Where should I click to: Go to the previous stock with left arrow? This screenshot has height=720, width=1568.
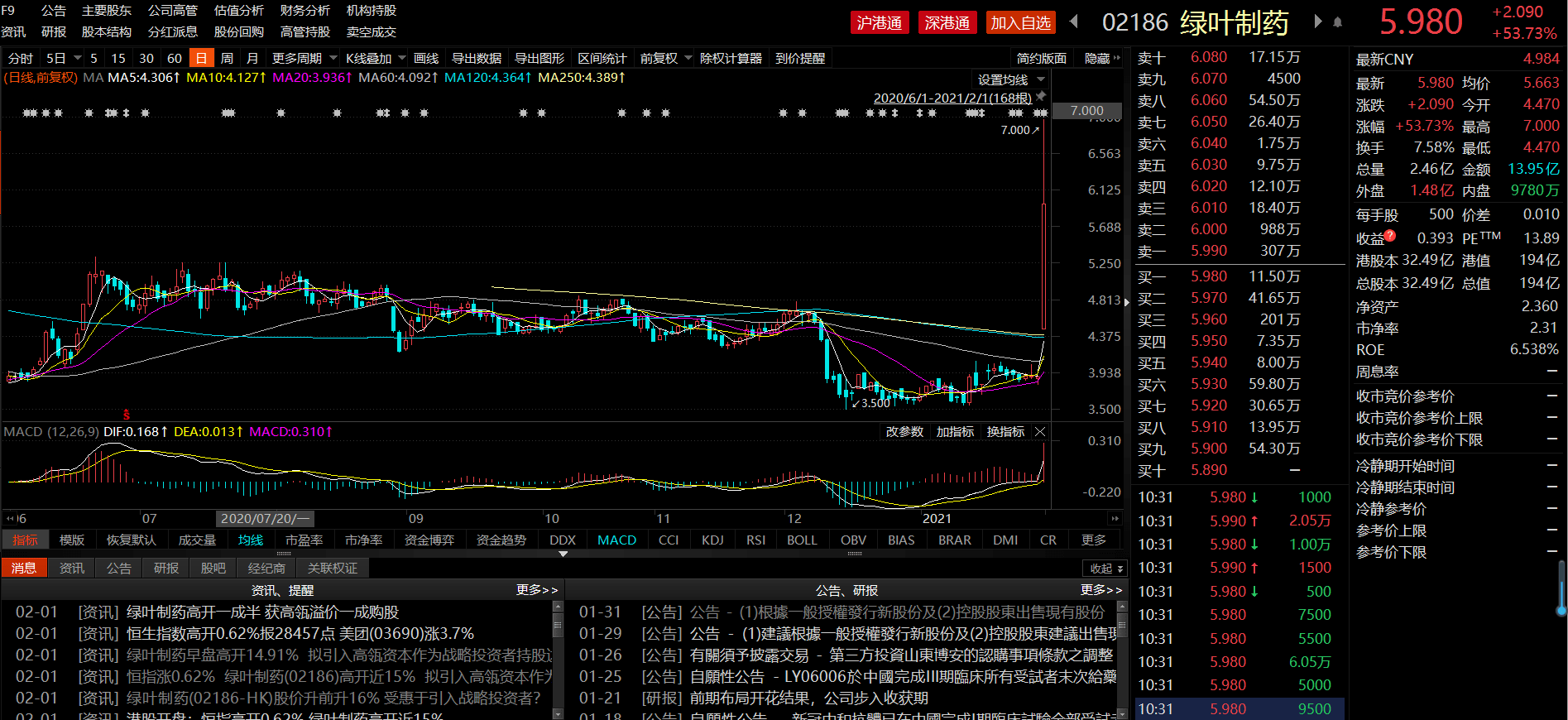pos(1074,22)
